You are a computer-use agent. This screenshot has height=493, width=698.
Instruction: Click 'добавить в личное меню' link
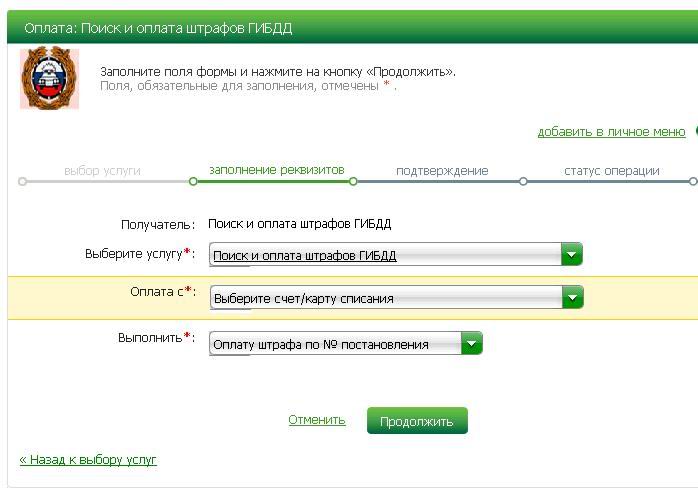[x=611, y=132]
